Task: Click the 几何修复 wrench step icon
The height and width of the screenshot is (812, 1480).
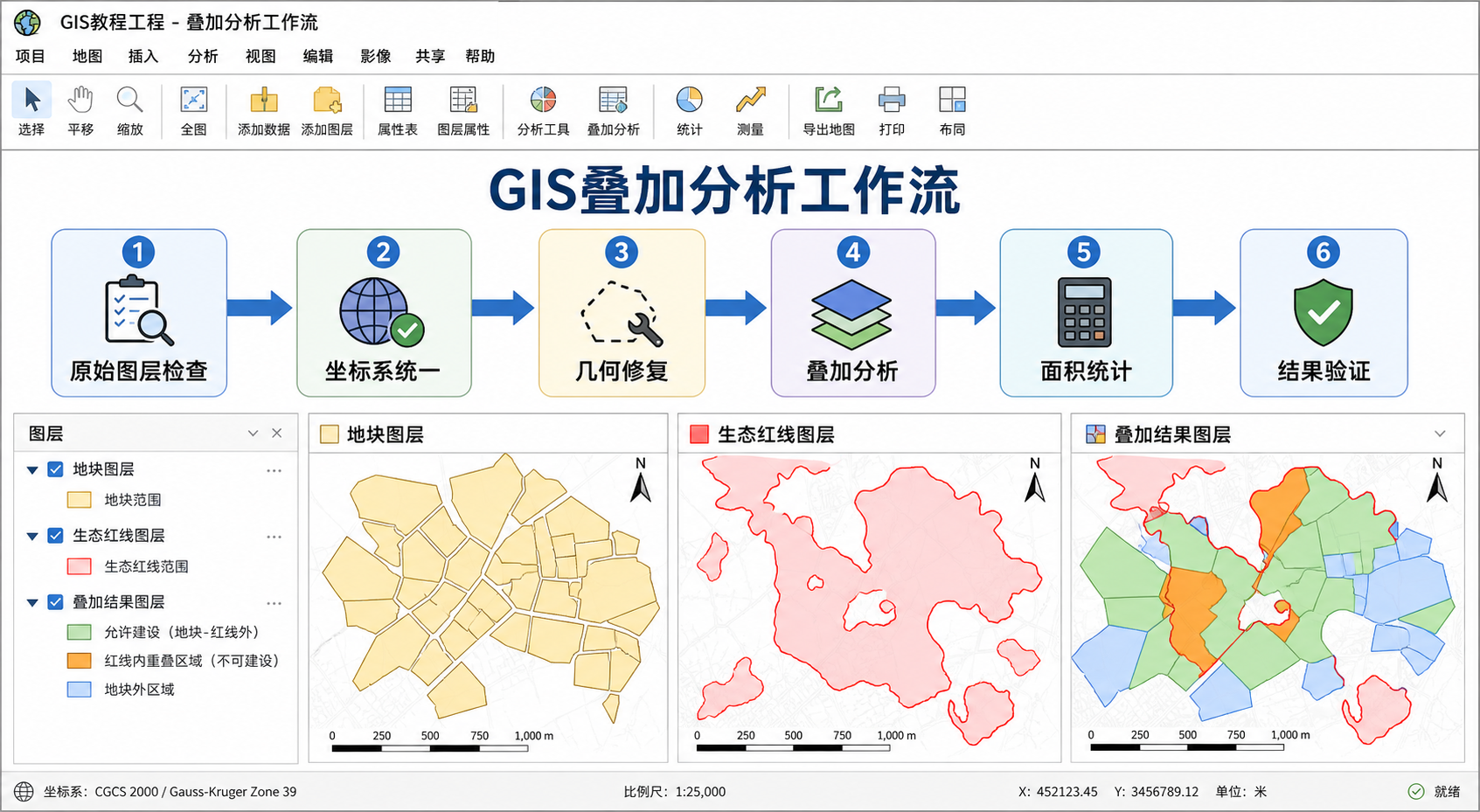Action: (x=622, y=313)
